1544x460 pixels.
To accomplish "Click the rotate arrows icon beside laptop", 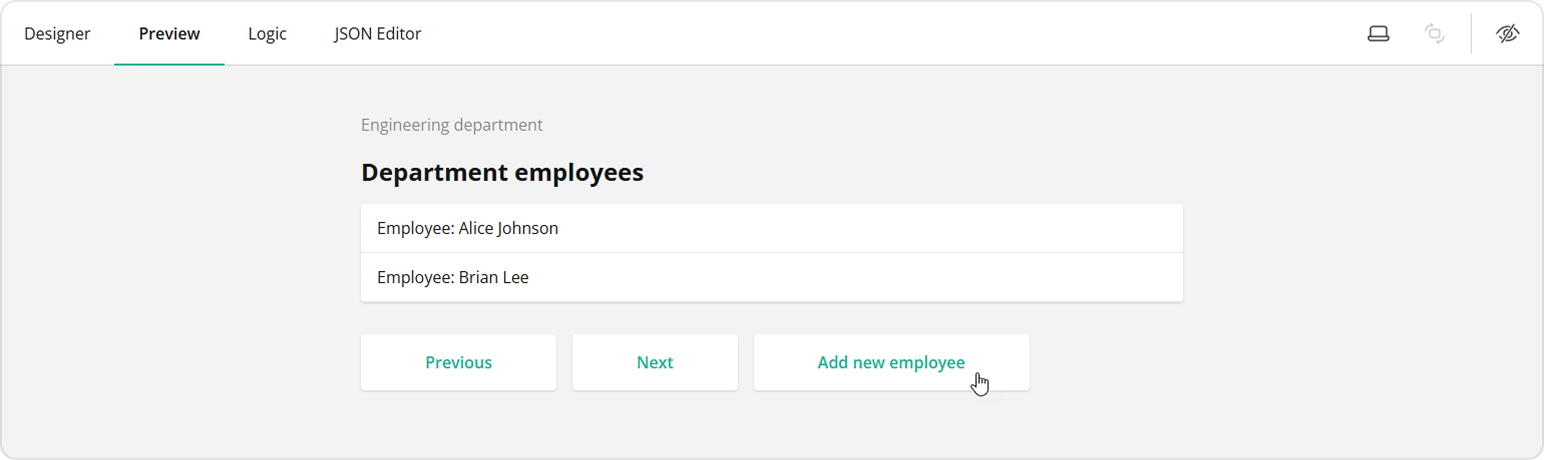I will (x=1434, y=34).
